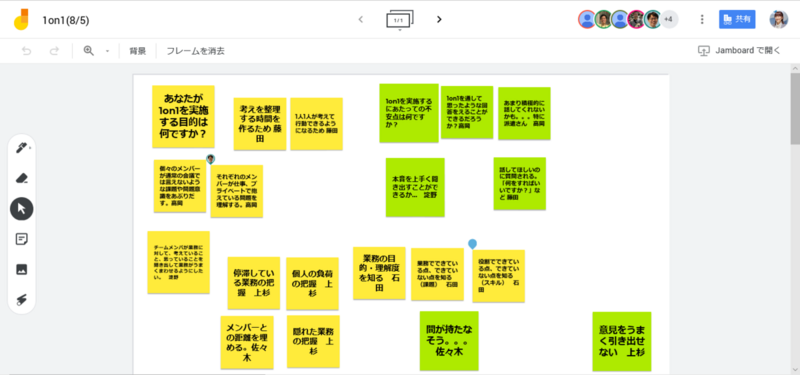
Task: Click the third collaborator avatar
Action: pyautogui.click(x=620, y=19)
